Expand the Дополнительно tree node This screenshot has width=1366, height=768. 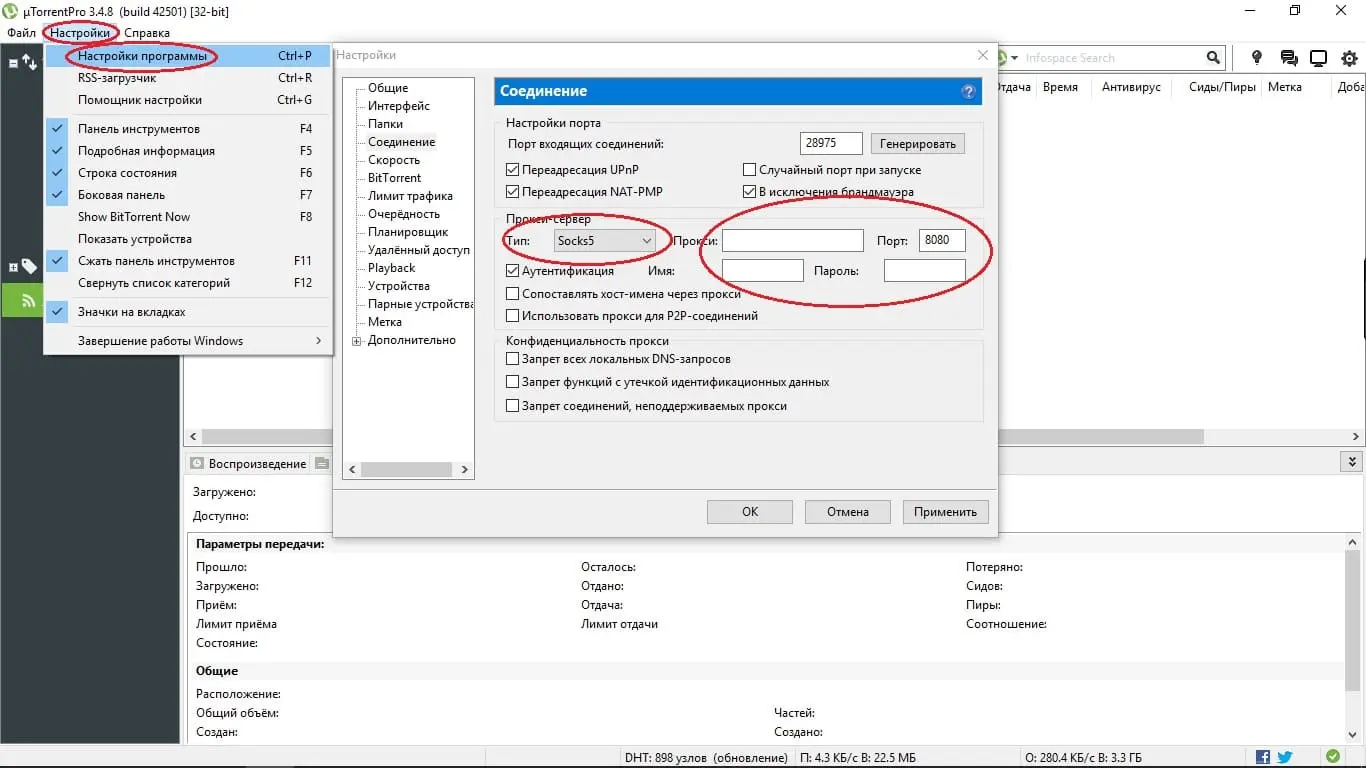tap(357, 340)
